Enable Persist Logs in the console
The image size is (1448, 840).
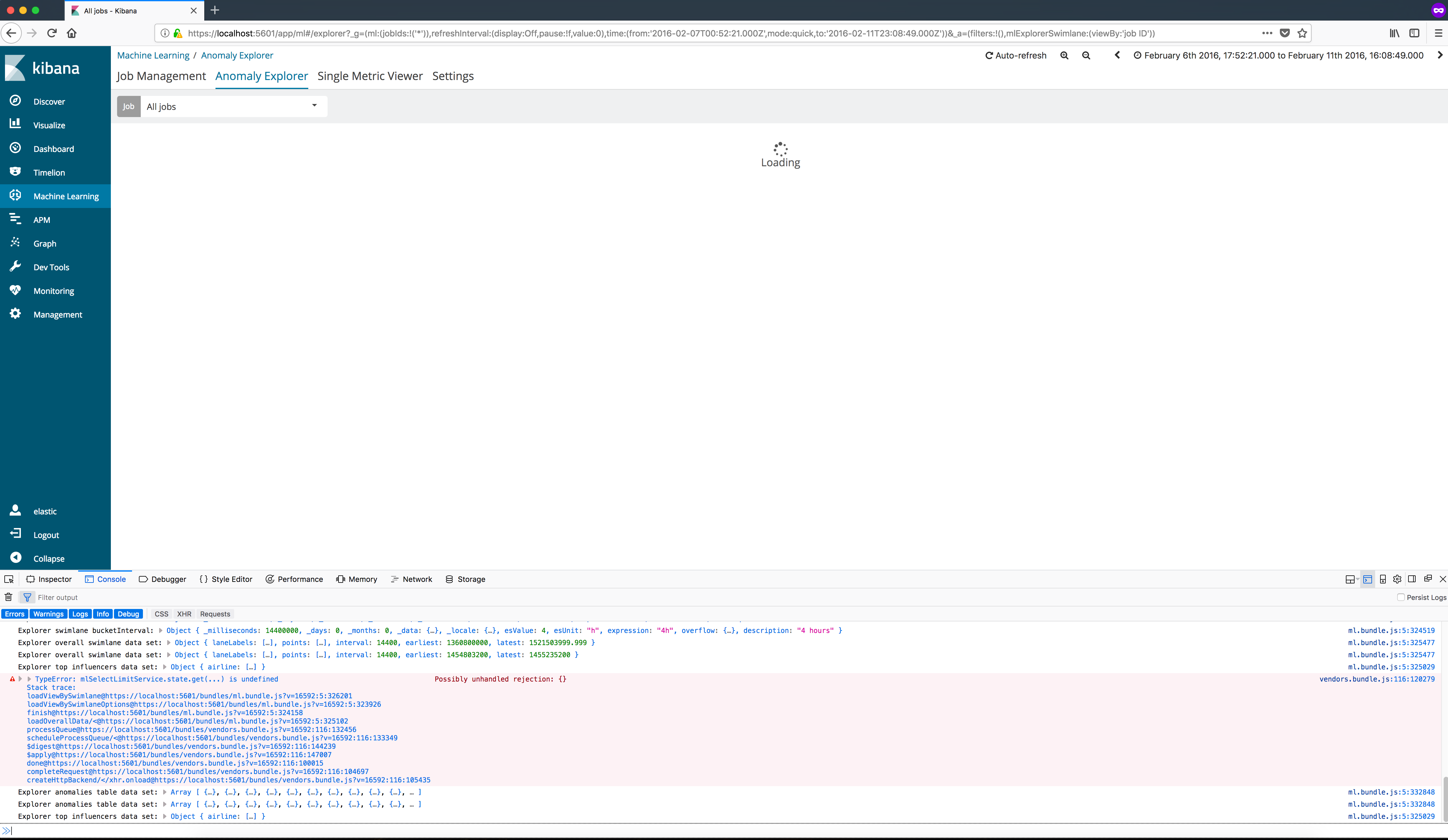click(x=1401, y=597)
